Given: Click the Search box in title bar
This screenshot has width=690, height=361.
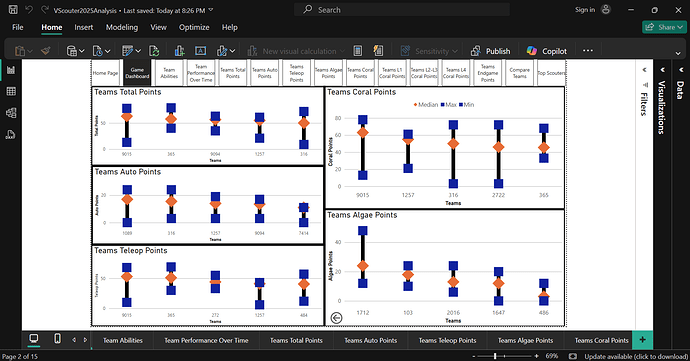Looking at the screenshot, I should coord(401,10).
